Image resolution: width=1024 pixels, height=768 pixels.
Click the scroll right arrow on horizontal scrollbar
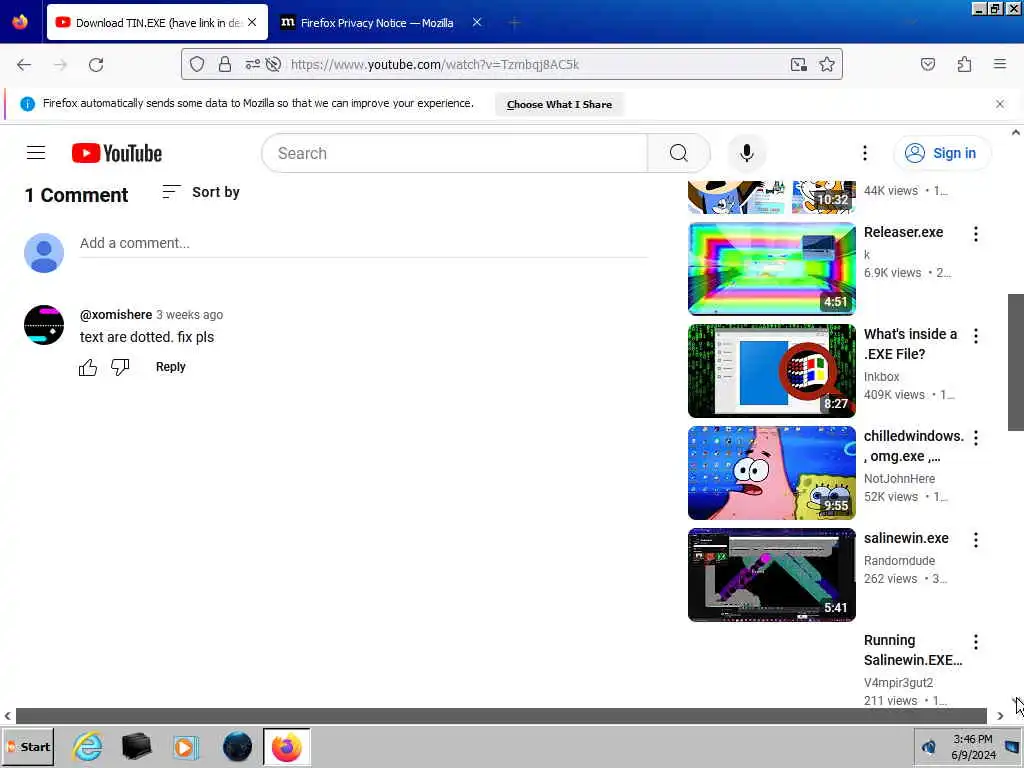pyautogui.click(x=1000, y=716)
